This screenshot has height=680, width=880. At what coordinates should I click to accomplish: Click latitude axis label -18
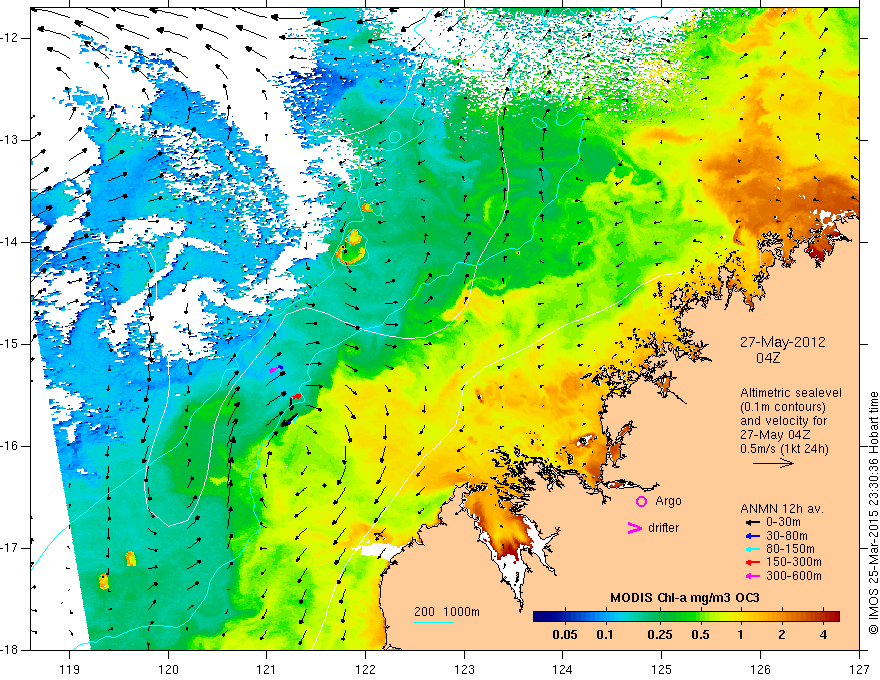[10, 650]
